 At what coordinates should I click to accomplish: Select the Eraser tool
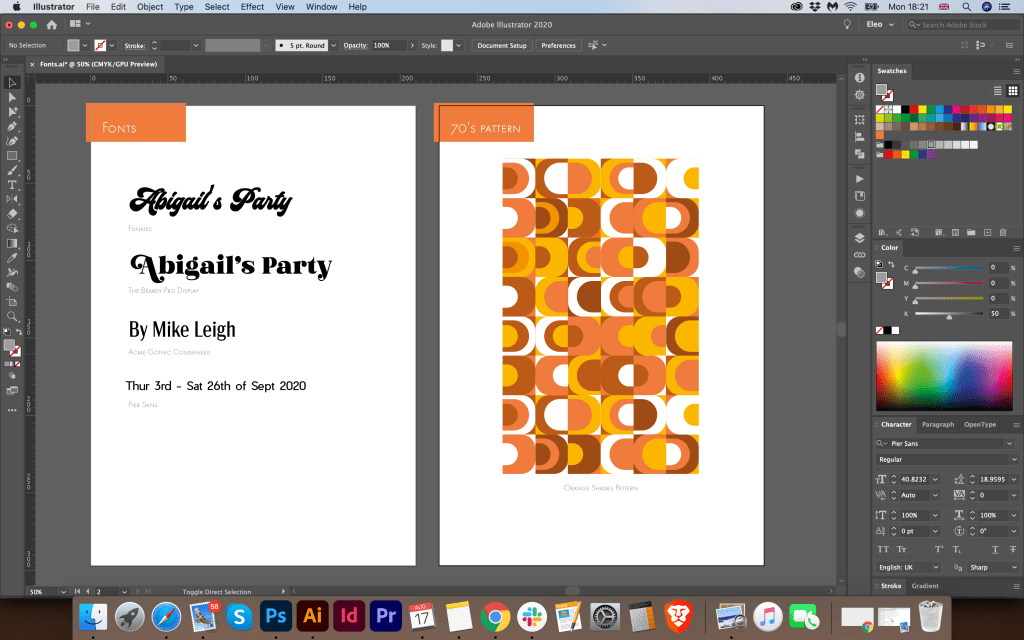(x=12, y=214)
